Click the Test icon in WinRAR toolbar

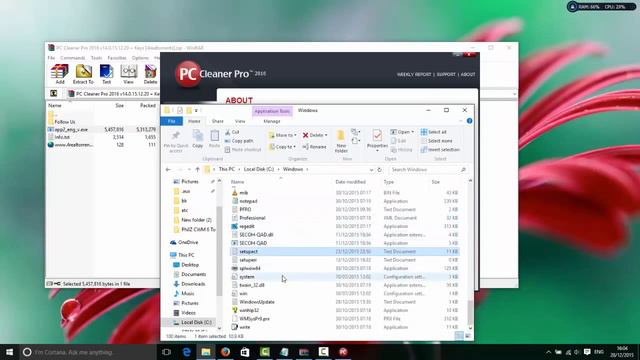coord(106,74)
